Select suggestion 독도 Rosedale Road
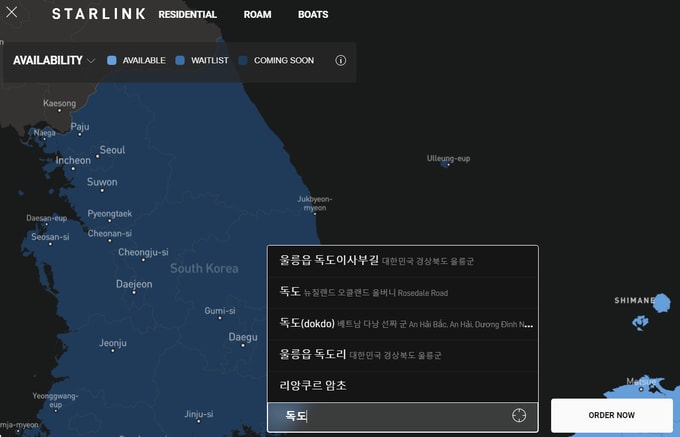Image resolution: width=680 pixels, height=437 pixels. click(403, 292)
